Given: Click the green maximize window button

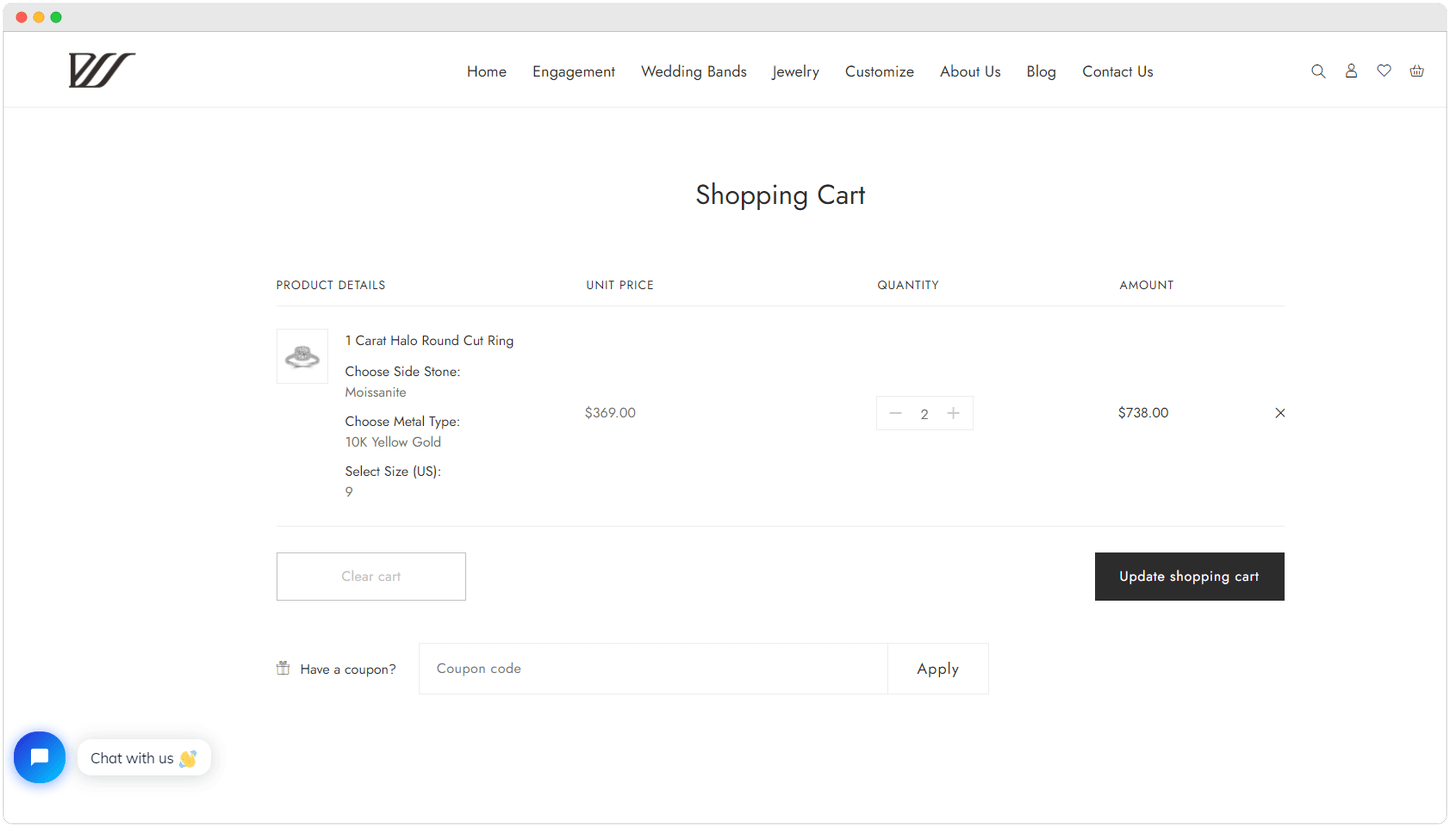Looking at the screenshot, I should pos(56,17).
